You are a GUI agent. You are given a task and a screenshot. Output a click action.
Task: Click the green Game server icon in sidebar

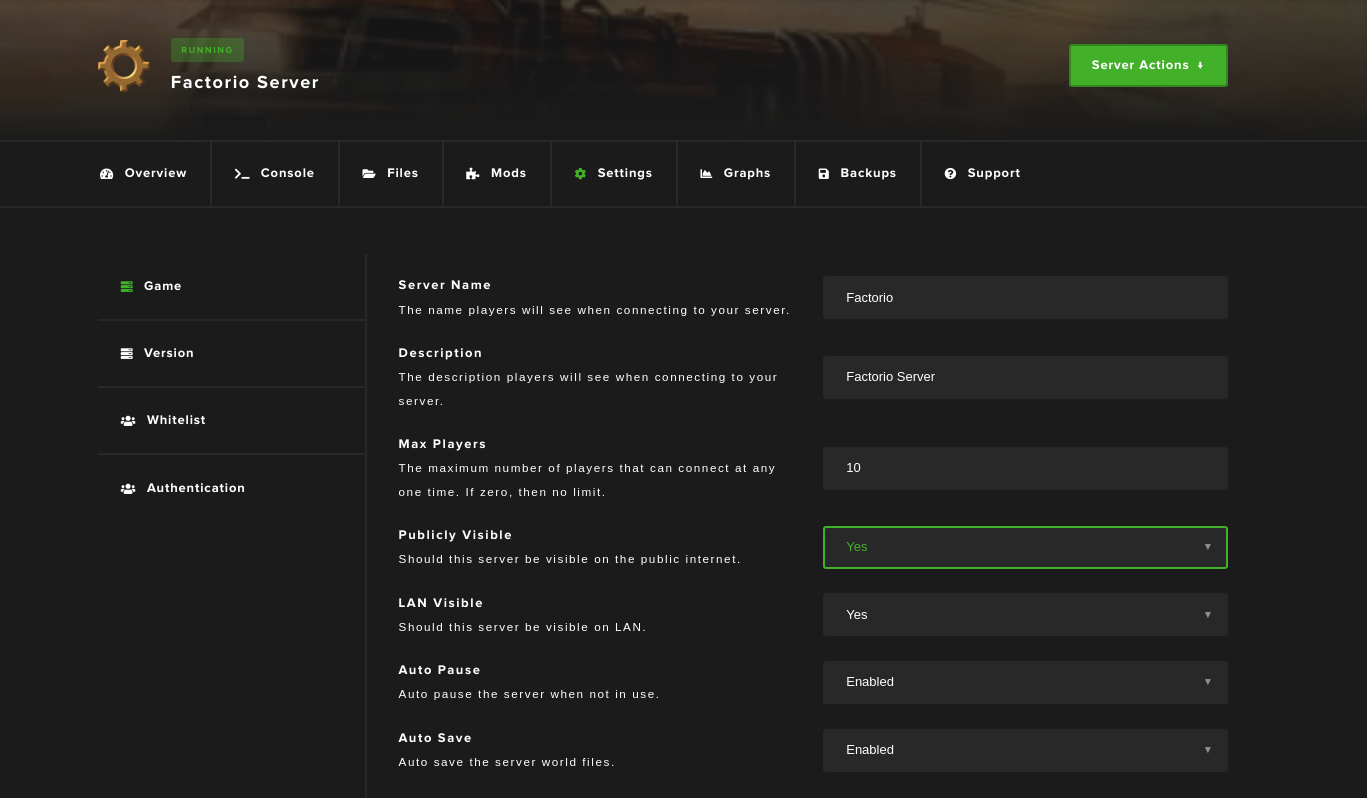point(127,287)
